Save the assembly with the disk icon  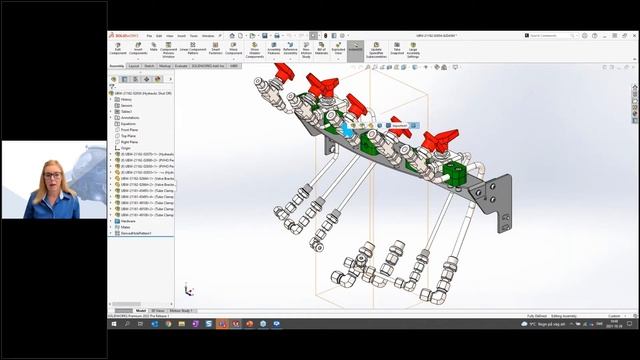264,36
